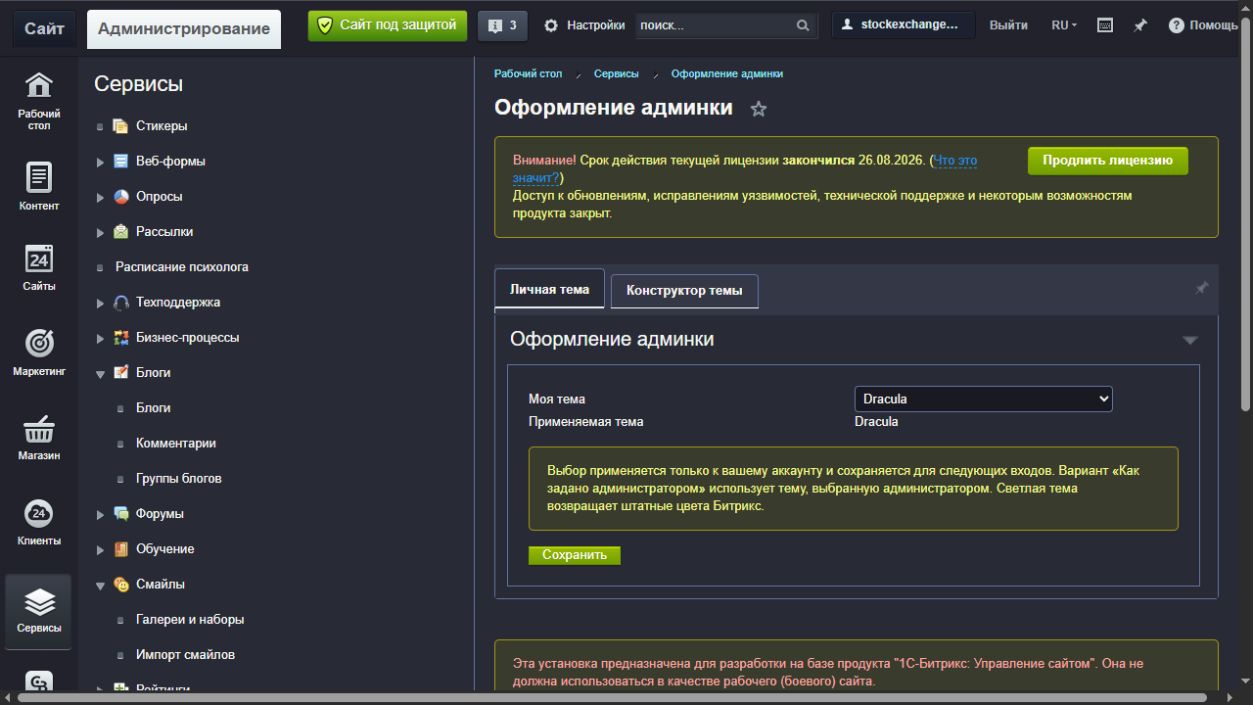
Task: Click the Форумы speech bubbles icon
Action: pyautogui.click(x=120, y=514)
